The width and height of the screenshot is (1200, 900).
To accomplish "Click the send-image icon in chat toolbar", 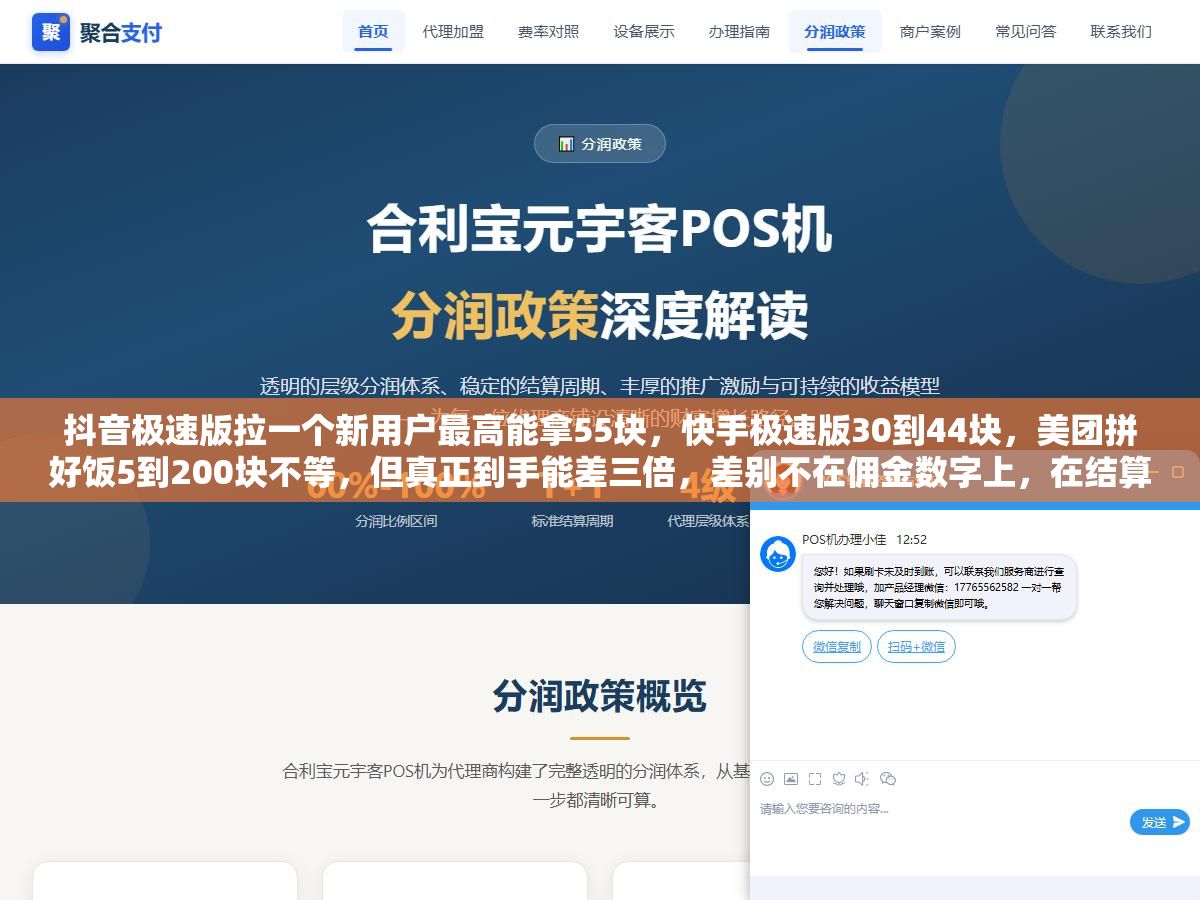I will pyautogui.click(x=791, y=778).
